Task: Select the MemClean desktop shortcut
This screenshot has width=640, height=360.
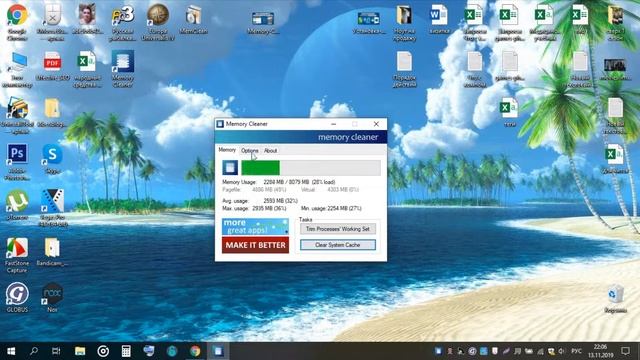Action: pyautogui.click(x=193, y=20)
